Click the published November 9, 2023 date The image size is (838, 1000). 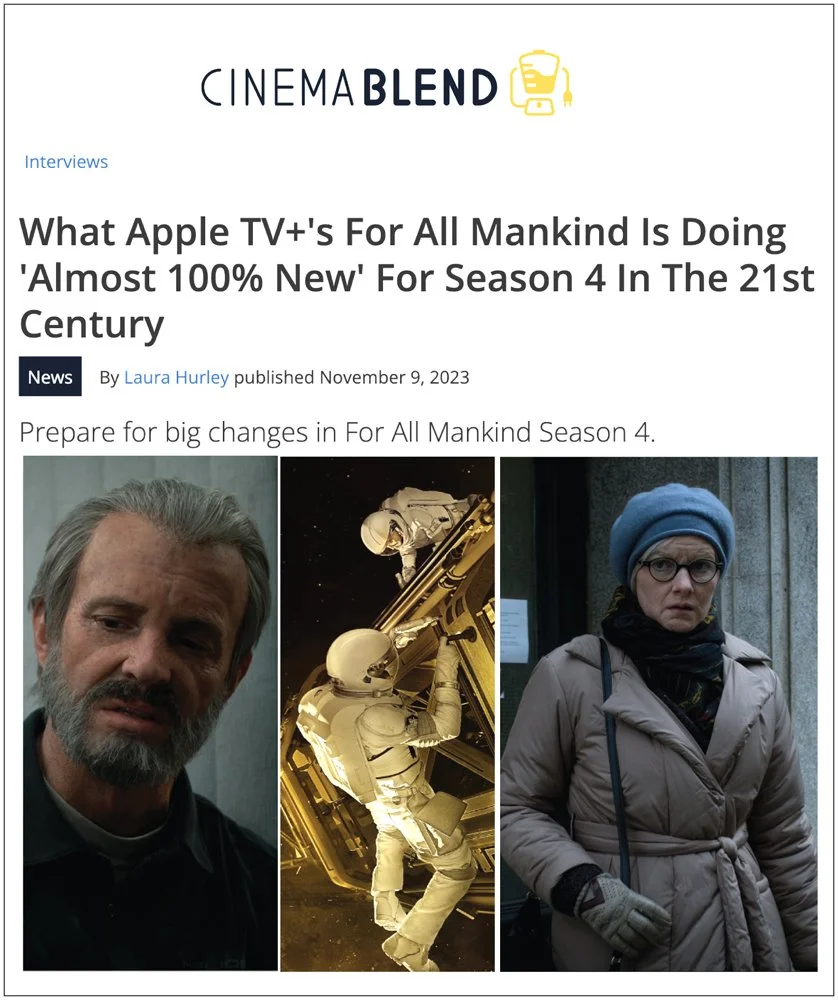351,378
